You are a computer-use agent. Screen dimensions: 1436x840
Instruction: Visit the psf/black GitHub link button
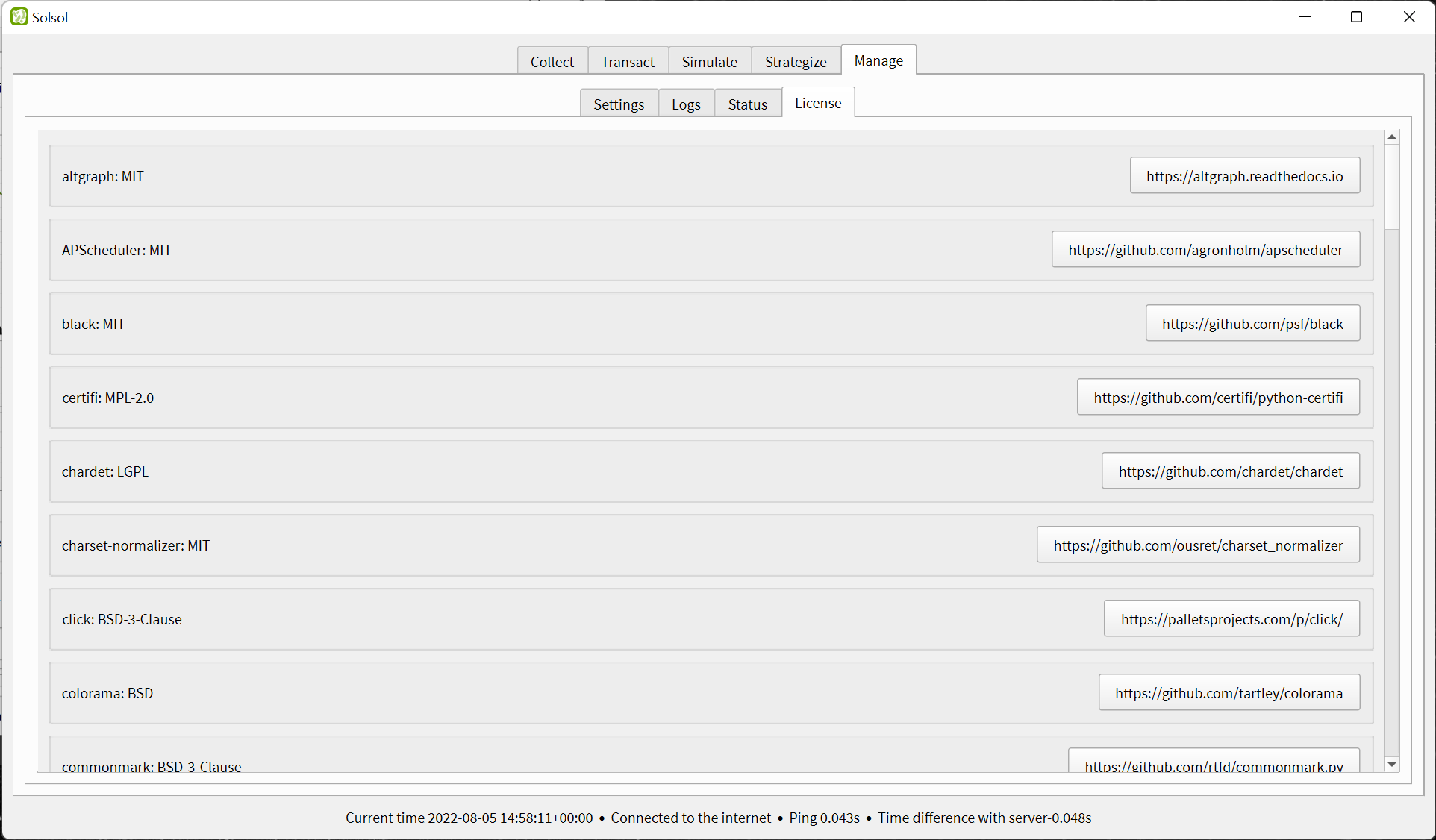(1252, 324)
